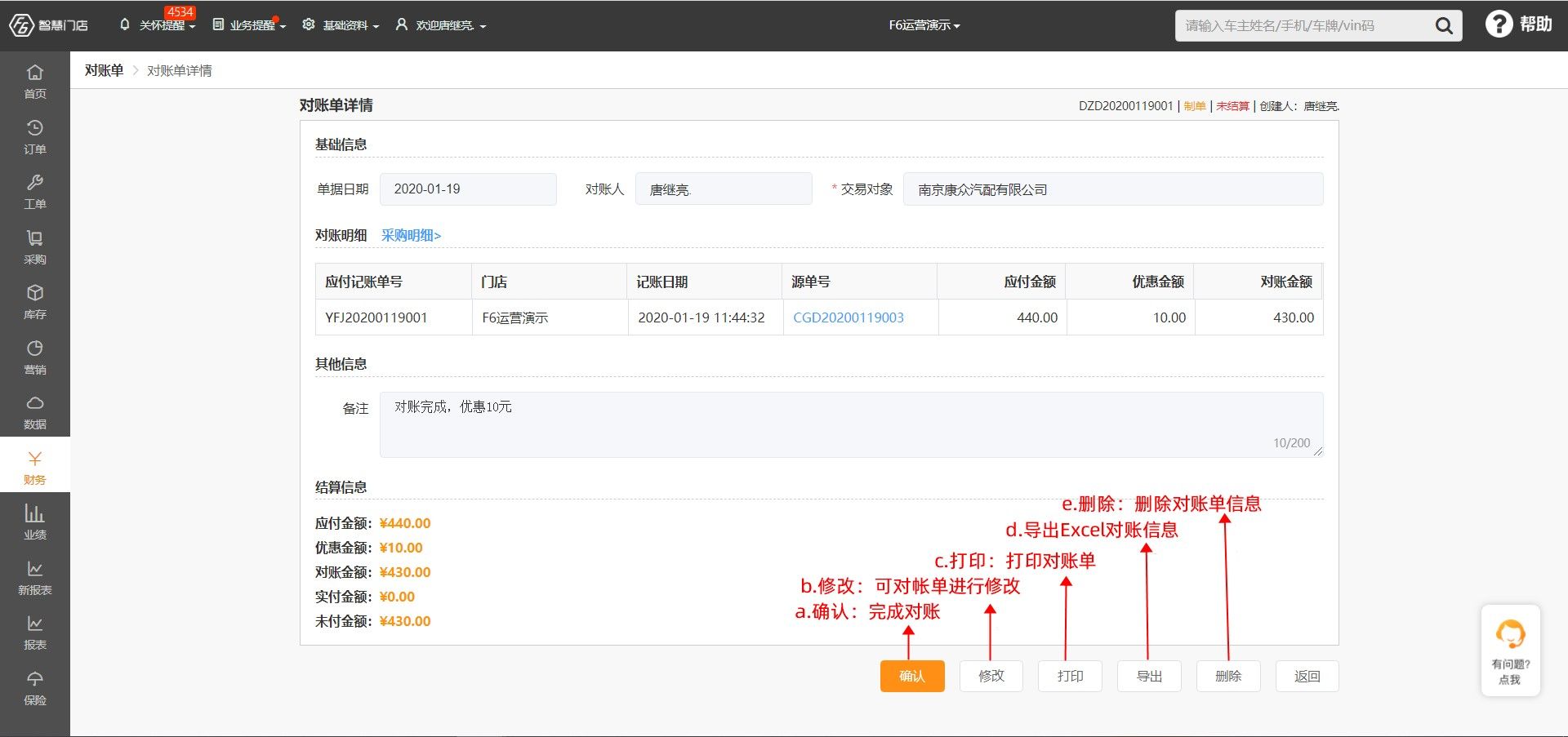Open source order CGD20200119003 link

tap(849, 317)
